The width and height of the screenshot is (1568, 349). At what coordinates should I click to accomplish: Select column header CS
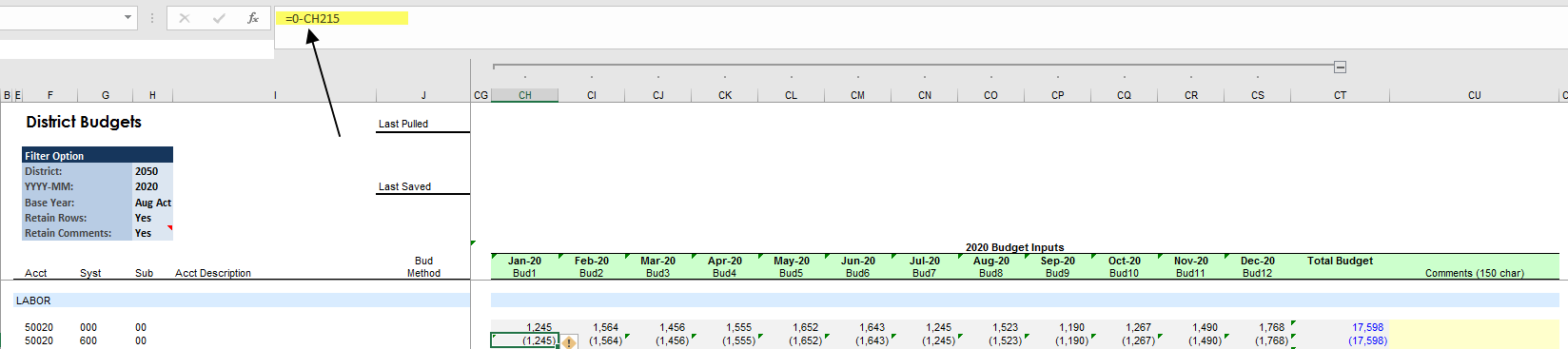pos(1258,95)
